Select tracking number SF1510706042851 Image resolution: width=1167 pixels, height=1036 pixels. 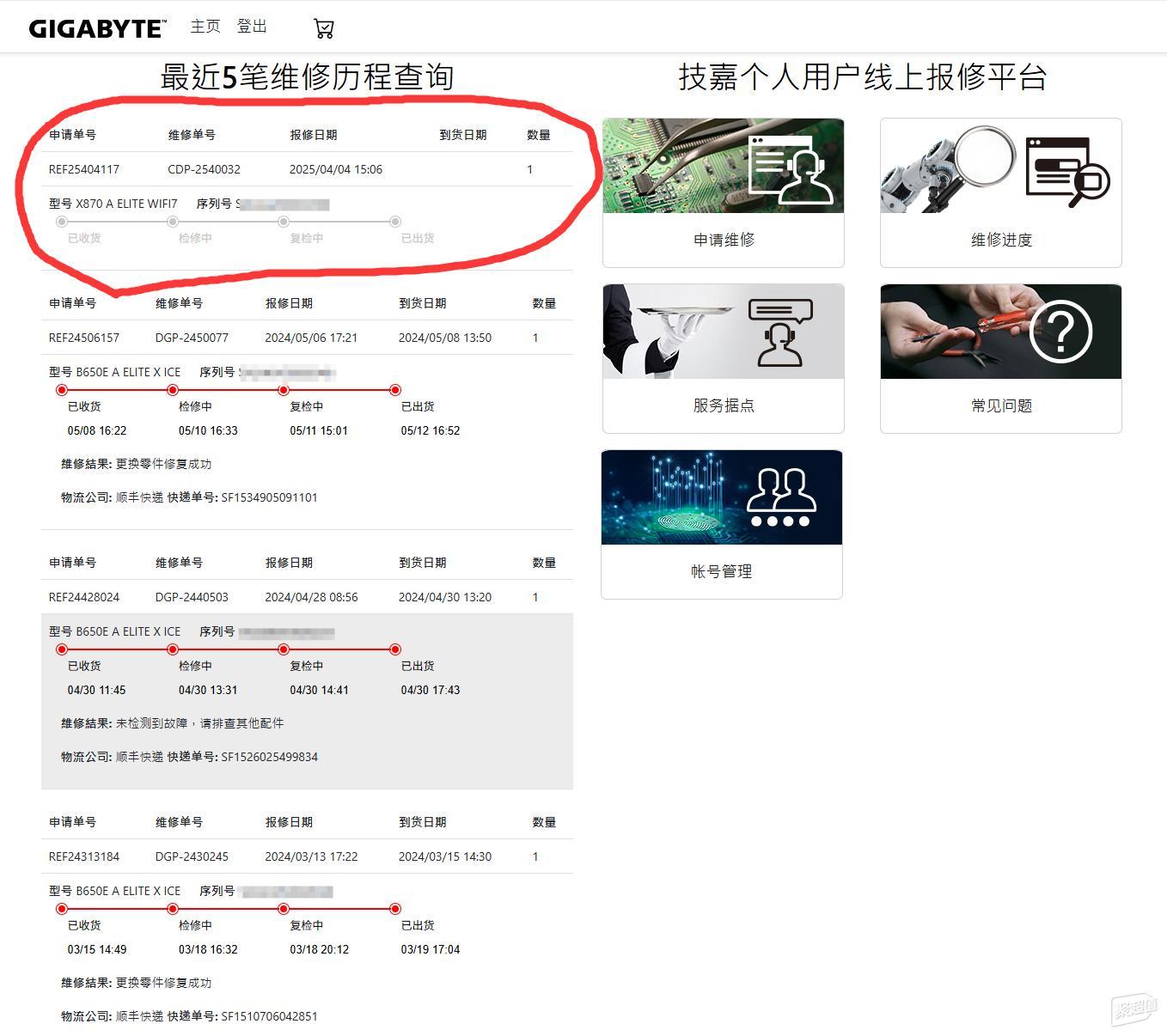(x=269, y=1016)
